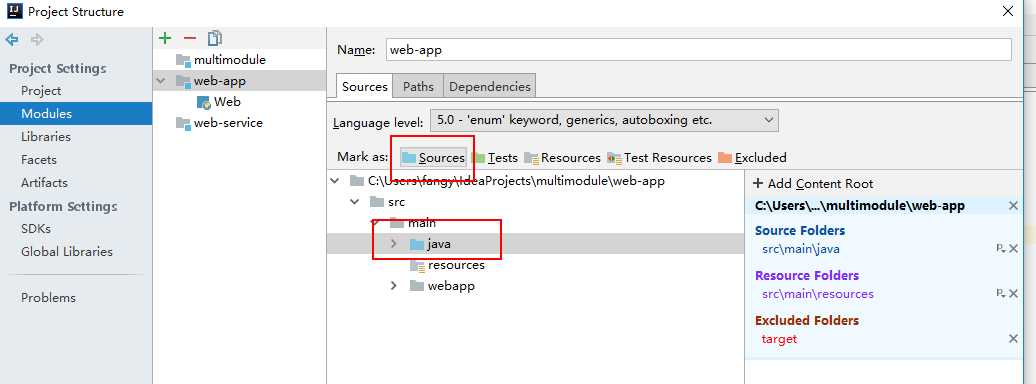The width and height of the screenshot is (1036, 384).
Task: Expand the webapp folder node
Action: pos(394,286)
